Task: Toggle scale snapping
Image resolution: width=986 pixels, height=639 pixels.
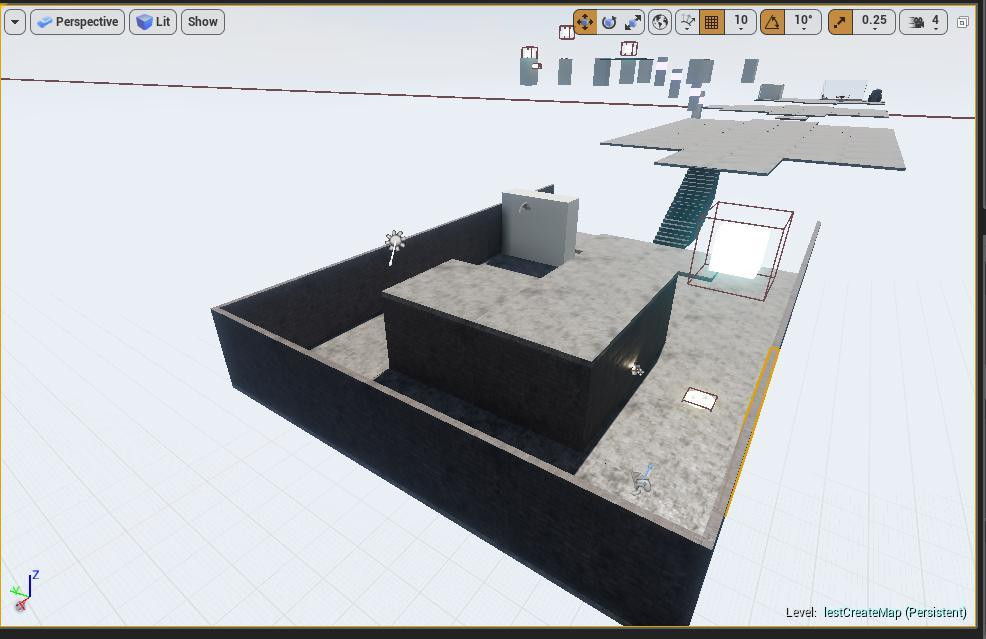Action: click(840, 22)
